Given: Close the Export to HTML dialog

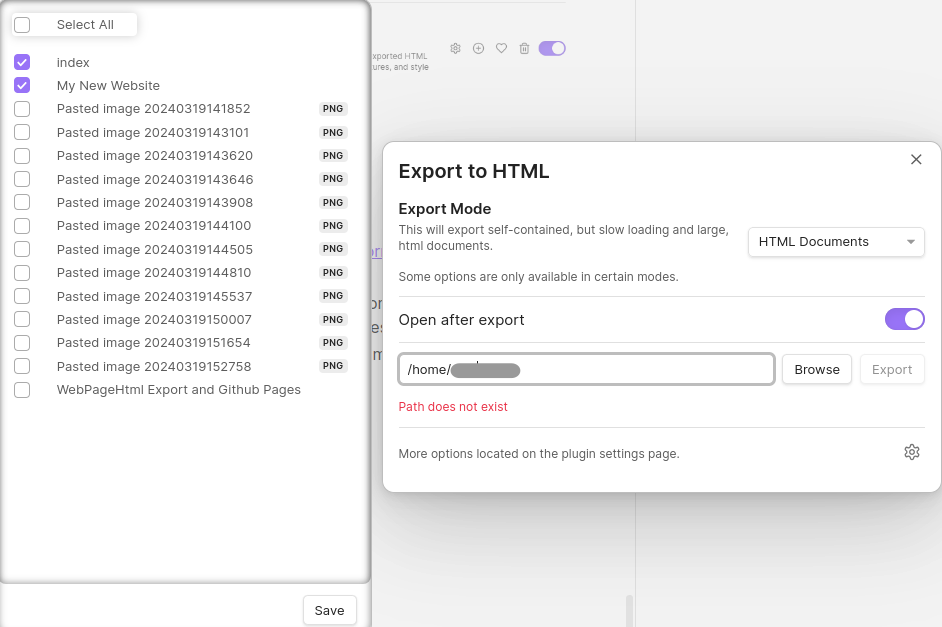Looking at the screenshot, I should click(x=916, y=159).
